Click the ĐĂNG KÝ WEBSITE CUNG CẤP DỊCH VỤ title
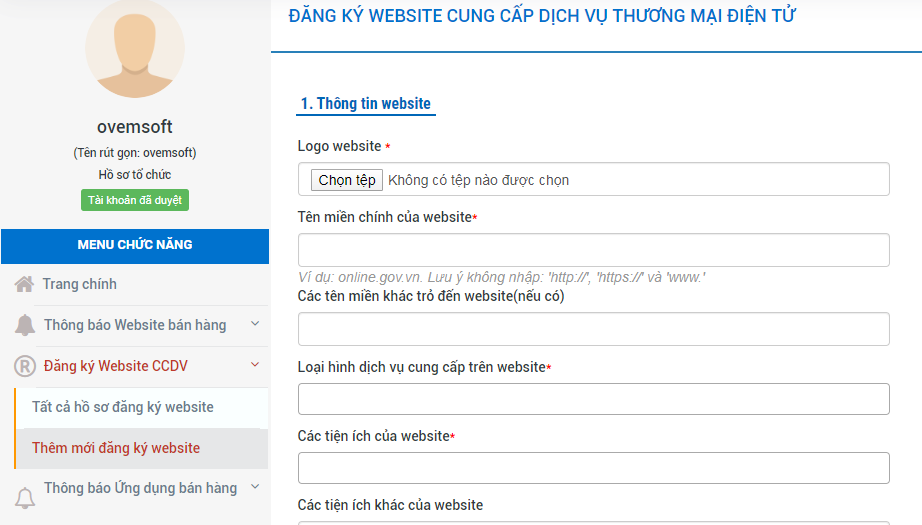Viewport: 922px width, 525px height. 542,16
